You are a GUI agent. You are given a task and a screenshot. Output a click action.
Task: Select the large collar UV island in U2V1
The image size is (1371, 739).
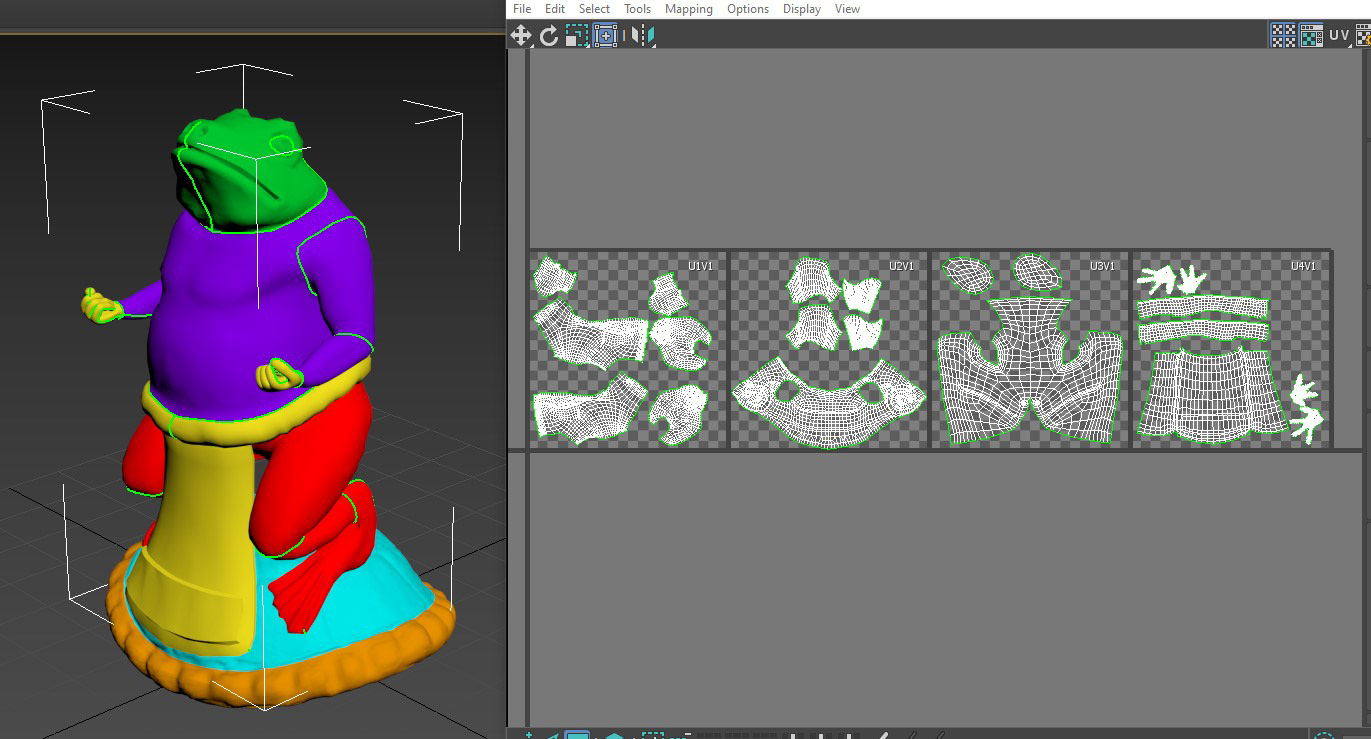click(829, 410)
